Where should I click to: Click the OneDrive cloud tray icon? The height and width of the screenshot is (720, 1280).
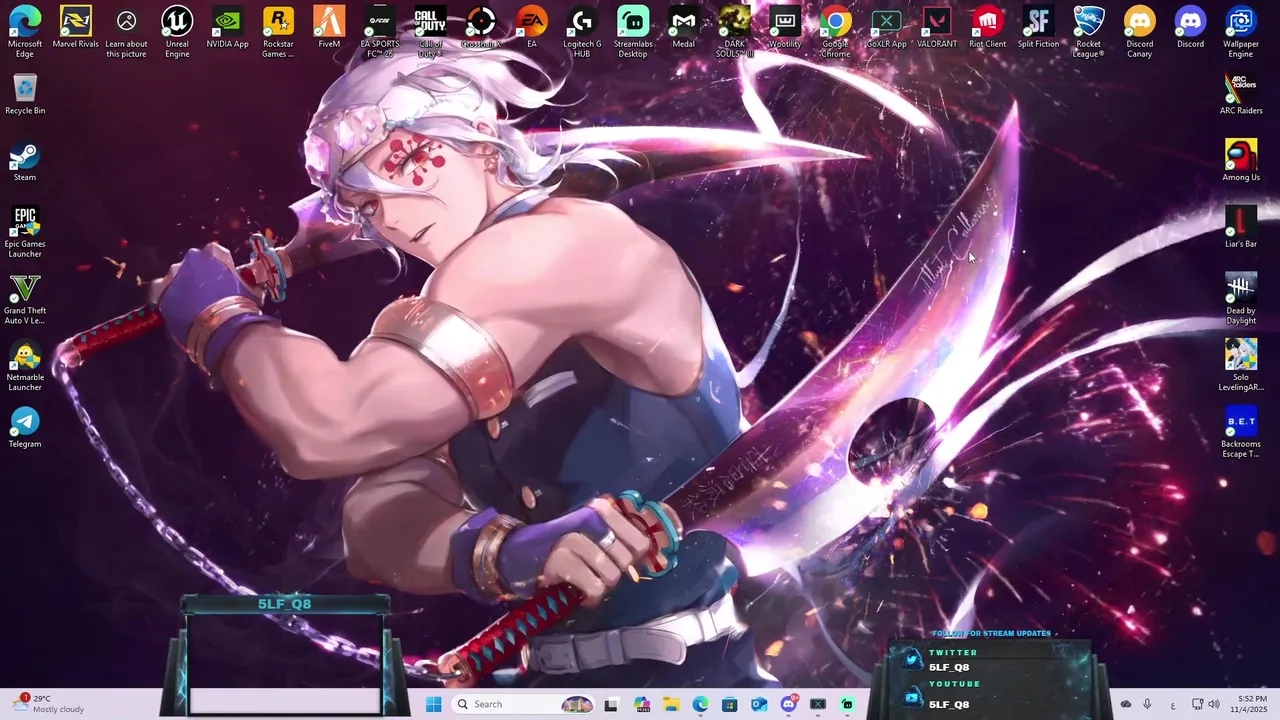click(1126, 704)
